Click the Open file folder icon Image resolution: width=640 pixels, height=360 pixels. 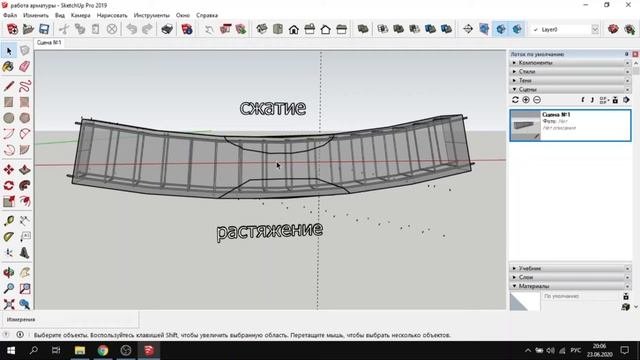[28, 29]
